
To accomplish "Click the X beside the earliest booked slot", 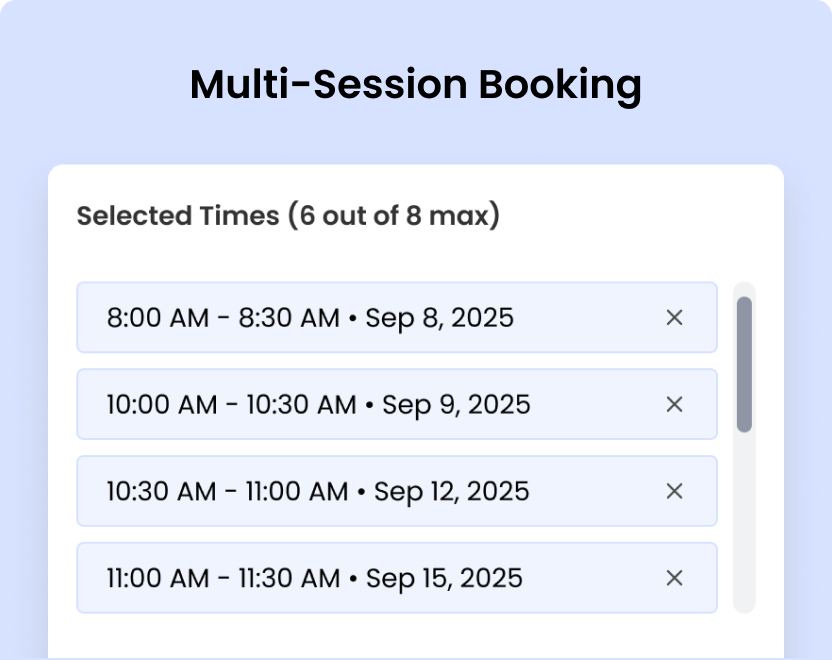I will (673, 317).
